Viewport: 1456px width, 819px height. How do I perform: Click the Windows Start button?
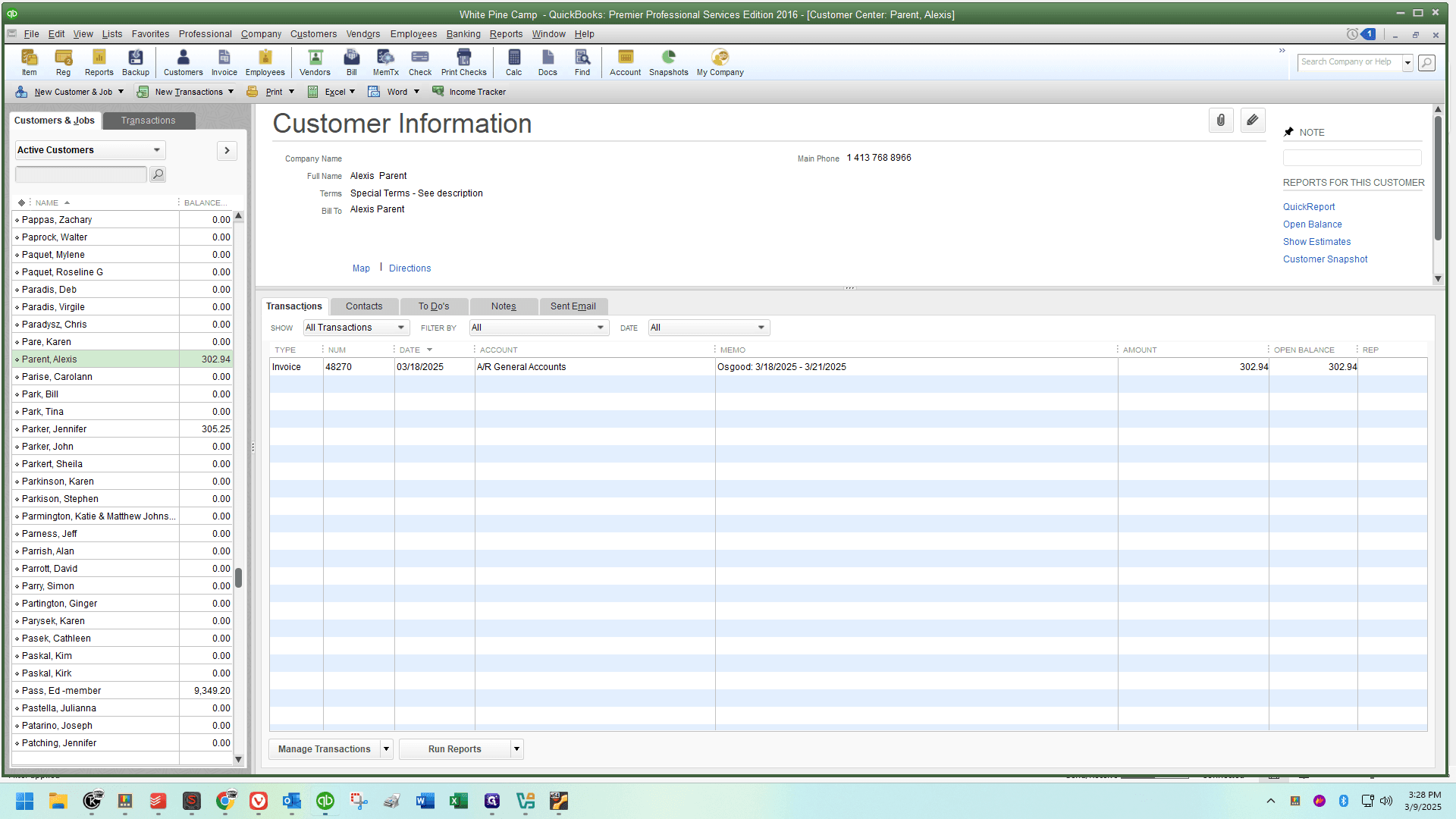24,801
